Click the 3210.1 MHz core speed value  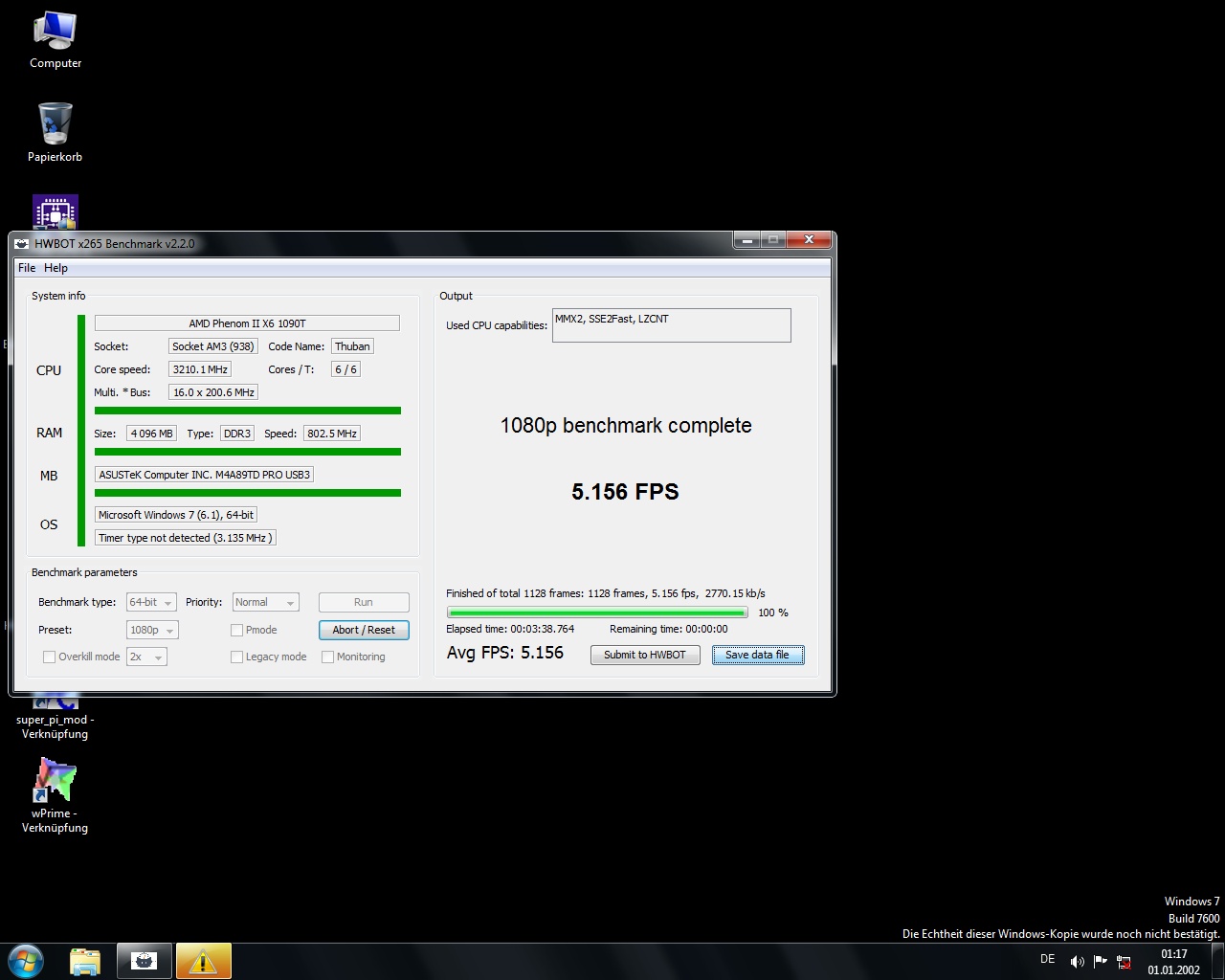(200, 369)
